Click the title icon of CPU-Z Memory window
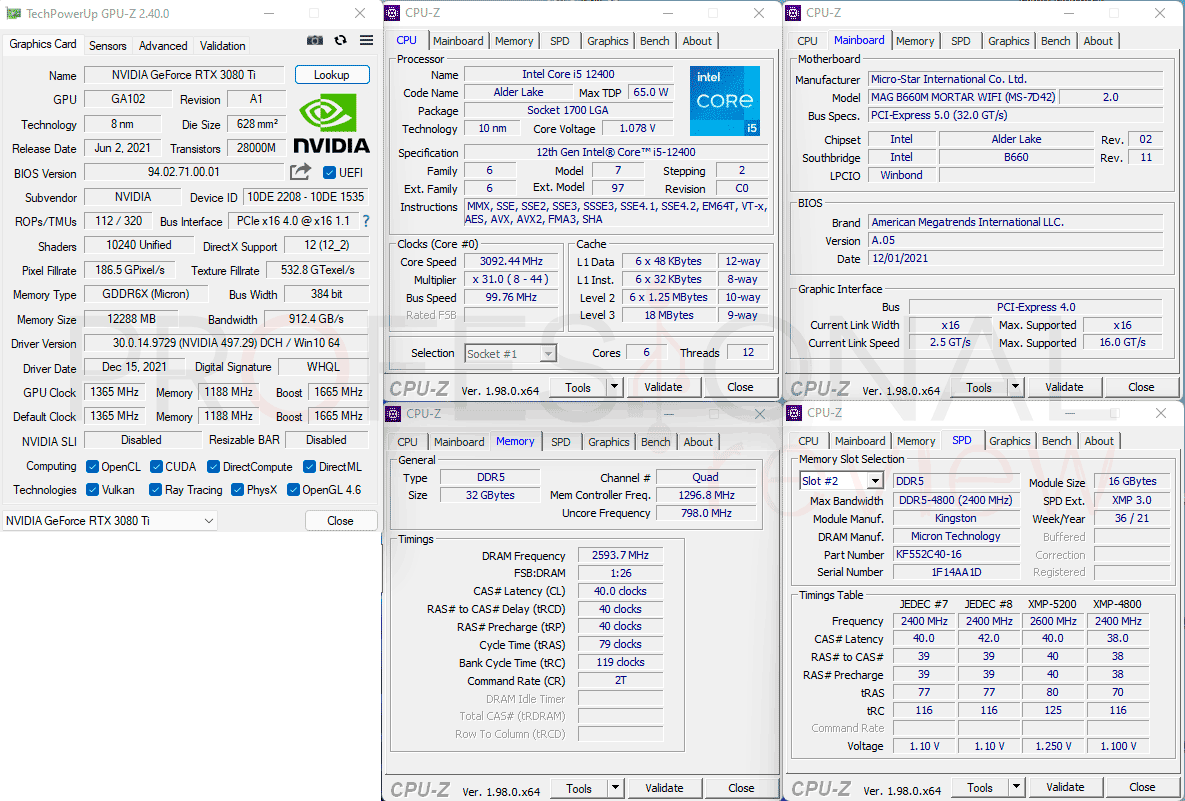The image size is (1185, 801). [394, 413]
